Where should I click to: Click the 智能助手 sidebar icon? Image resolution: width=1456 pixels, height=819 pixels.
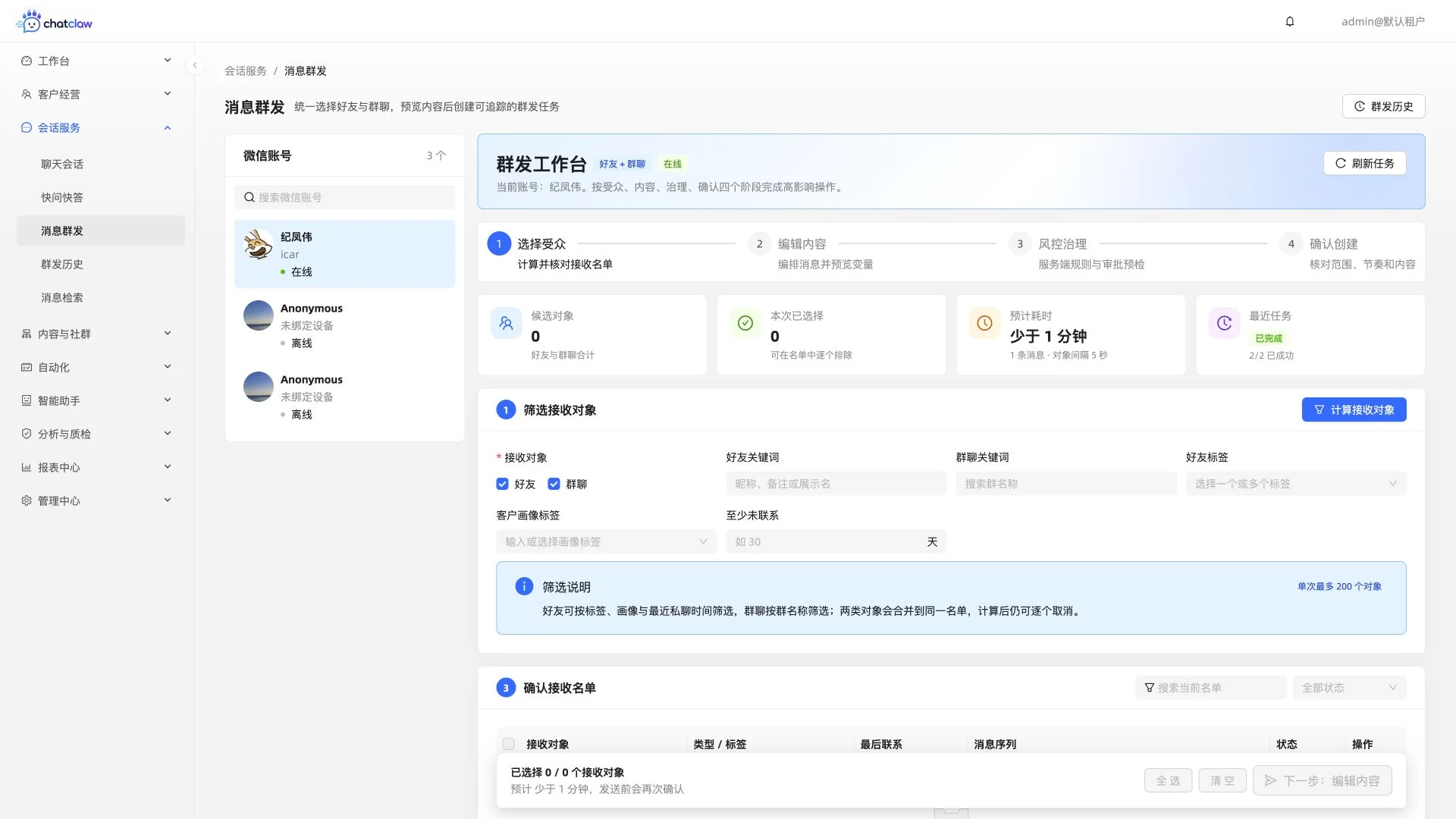(x=27, y=400)
